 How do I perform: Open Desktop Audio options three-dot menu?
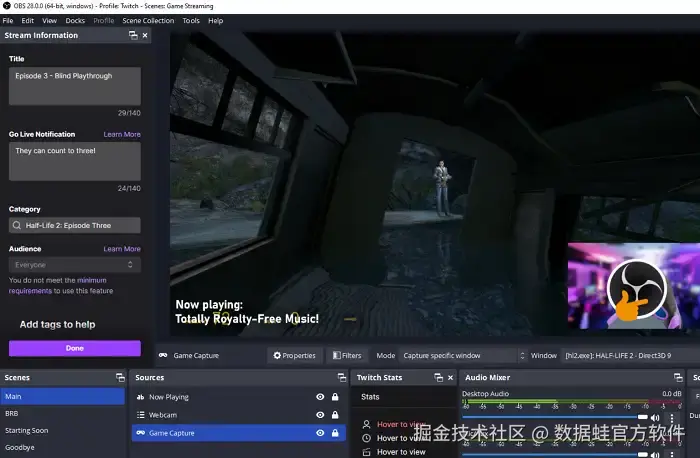(x=672, y=418)
